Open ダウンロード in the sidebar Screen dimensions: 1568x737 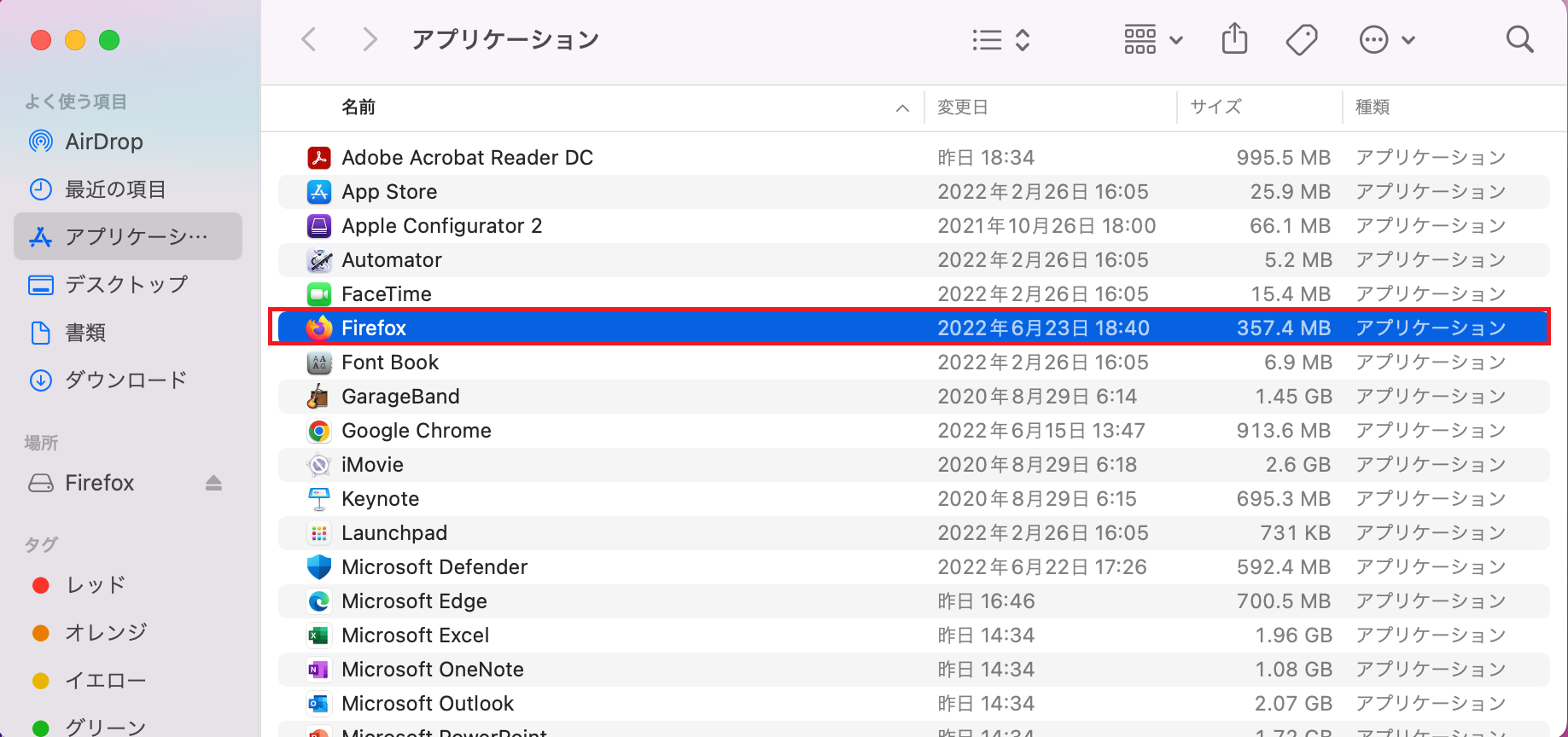[x=128, y=380]
